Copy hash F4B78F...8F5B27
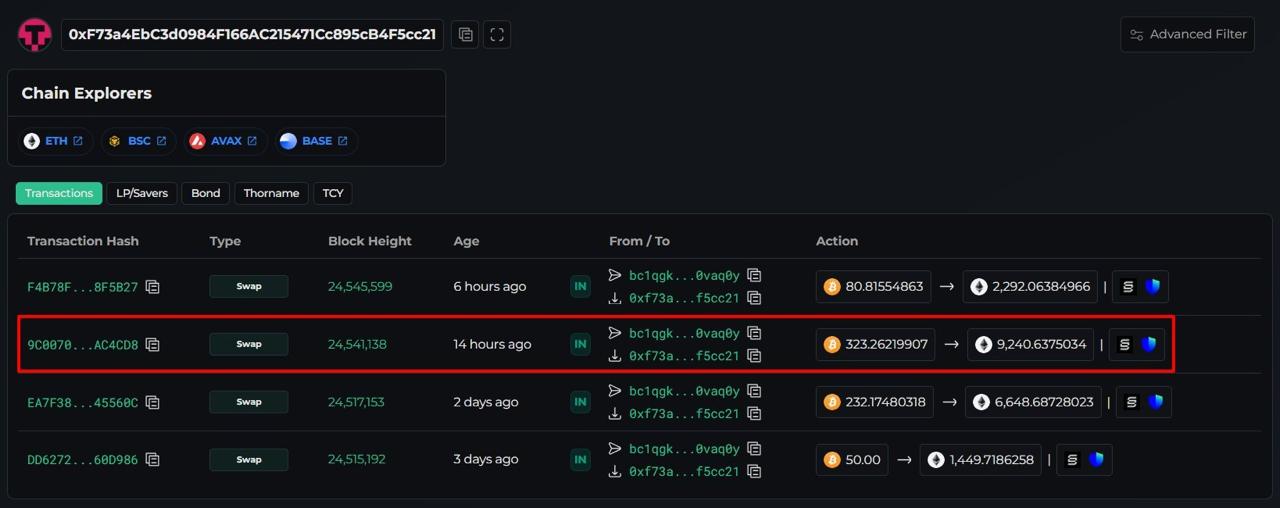1280x508 pixels. click(x=153, y=287)
